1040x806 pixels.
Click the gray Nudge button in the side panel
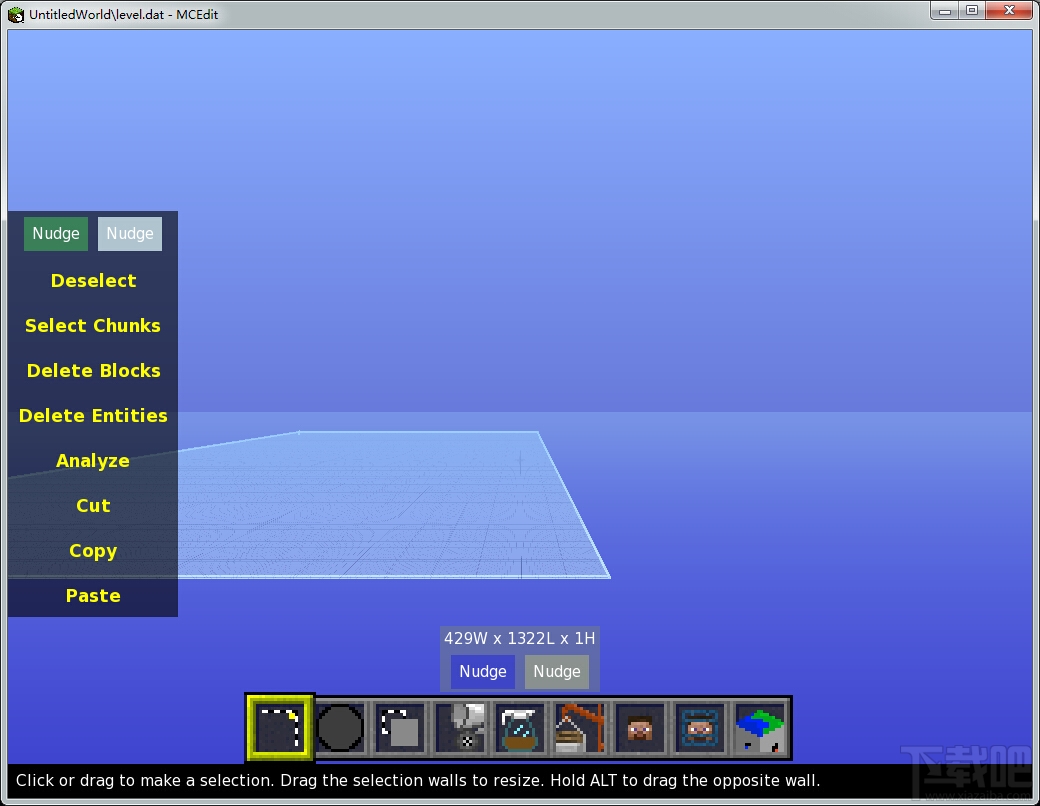pos(130,234)
